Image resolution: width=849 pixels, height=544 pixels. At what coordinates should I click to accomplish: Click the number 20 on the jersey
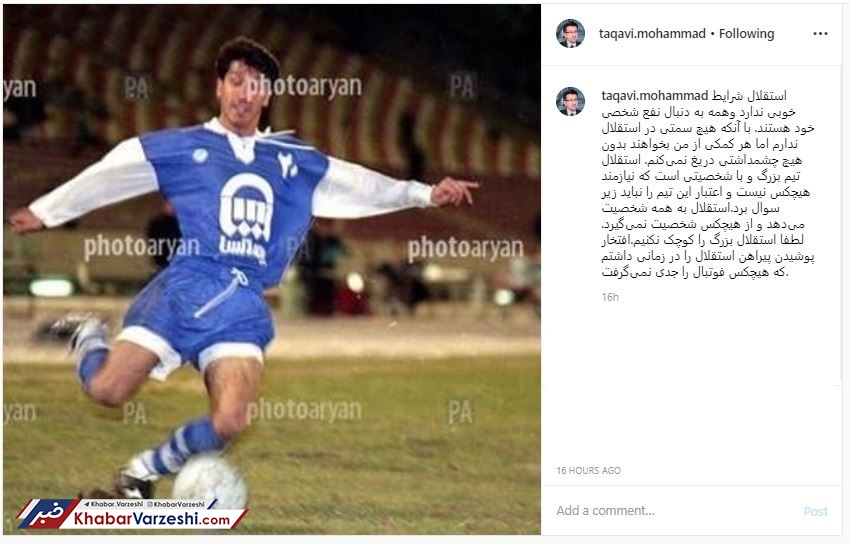pos(288,165)
